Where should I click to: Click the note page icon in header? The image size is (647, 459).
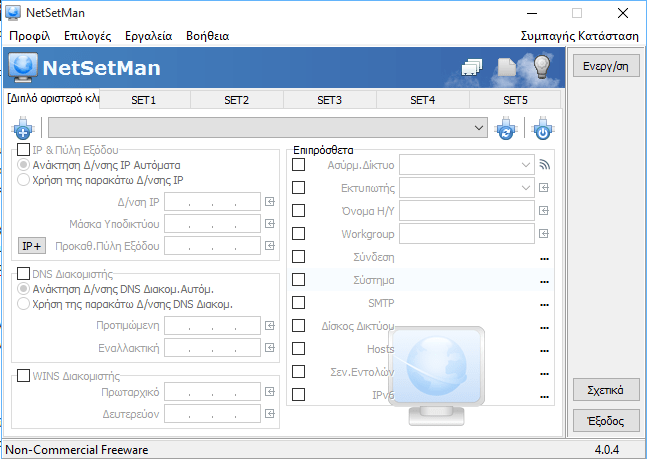(x=507, y=67)
